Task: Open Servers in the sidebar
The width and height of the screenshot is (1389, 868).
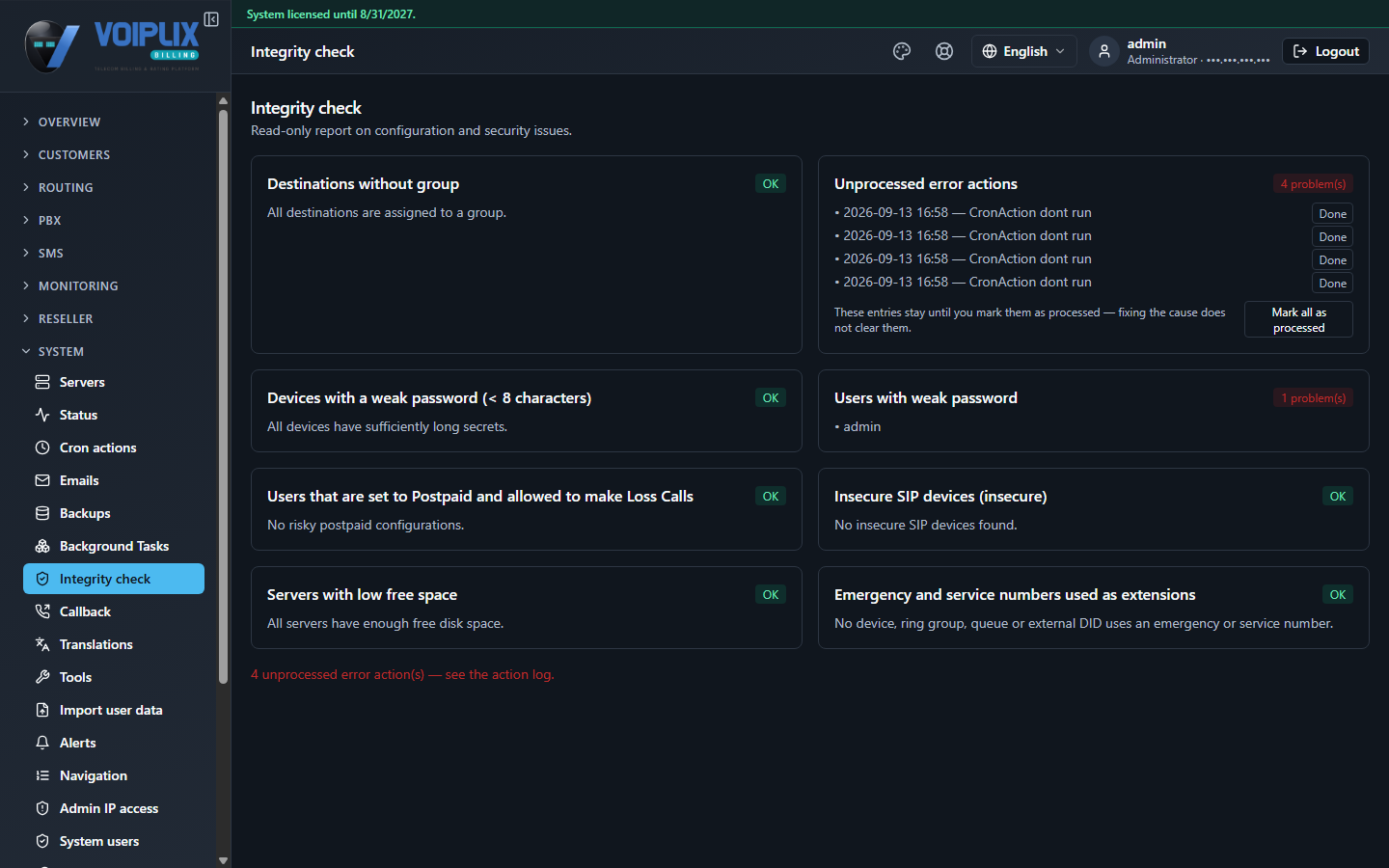Action: click(114, 382)
